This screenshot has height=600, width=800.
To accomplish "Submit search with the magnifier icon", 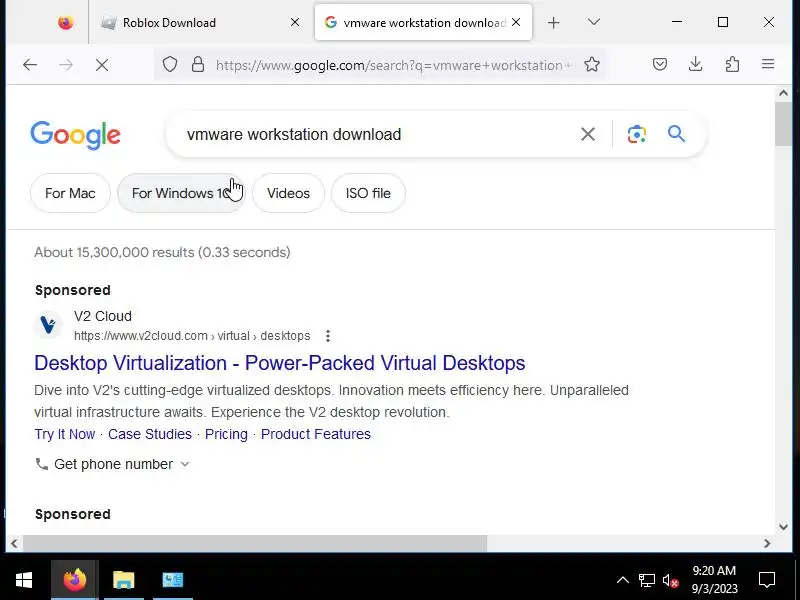I will [677, 134].
